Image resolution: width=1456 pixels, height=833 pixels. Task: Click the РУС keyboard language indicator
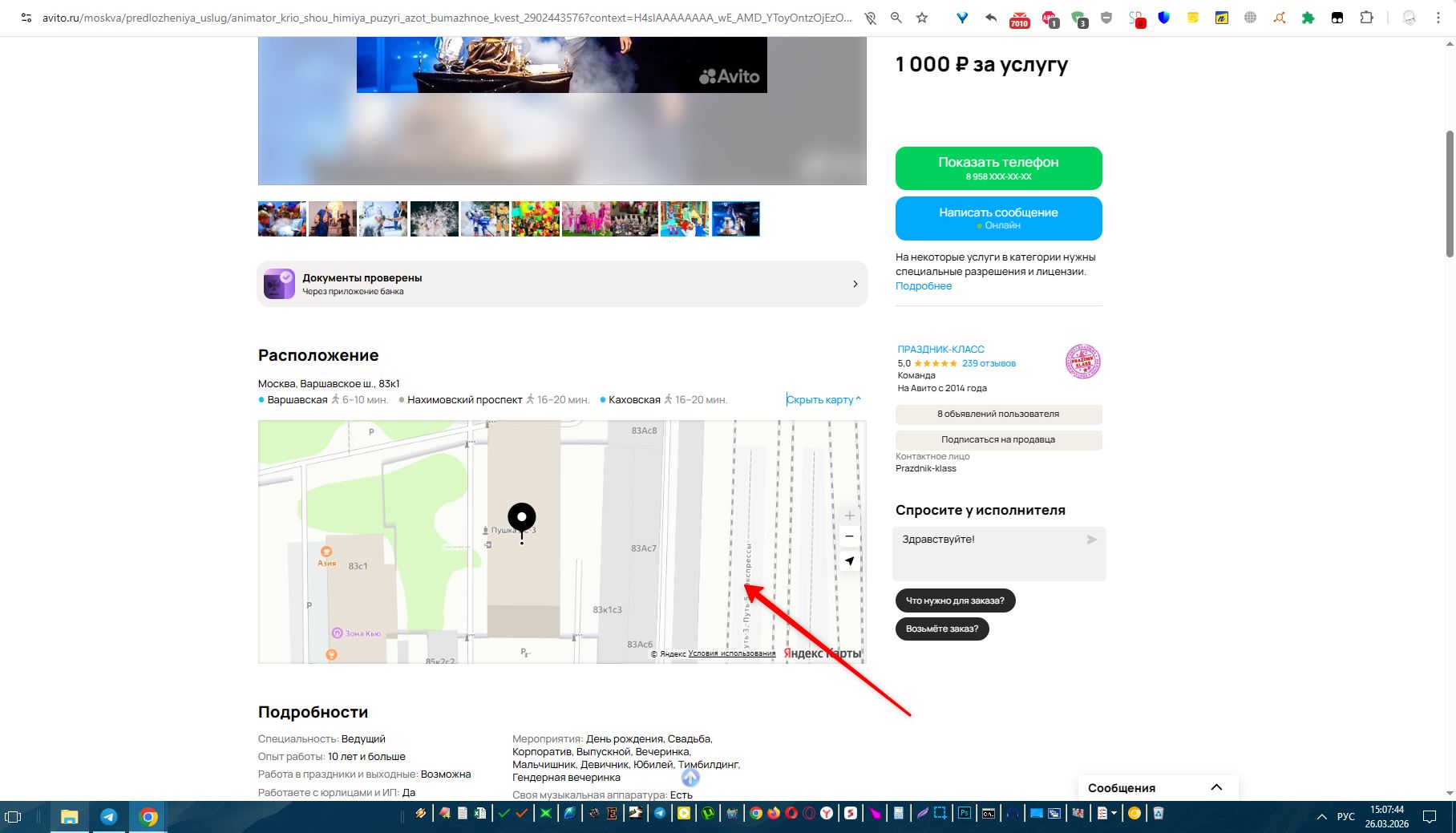point(1346,817)
